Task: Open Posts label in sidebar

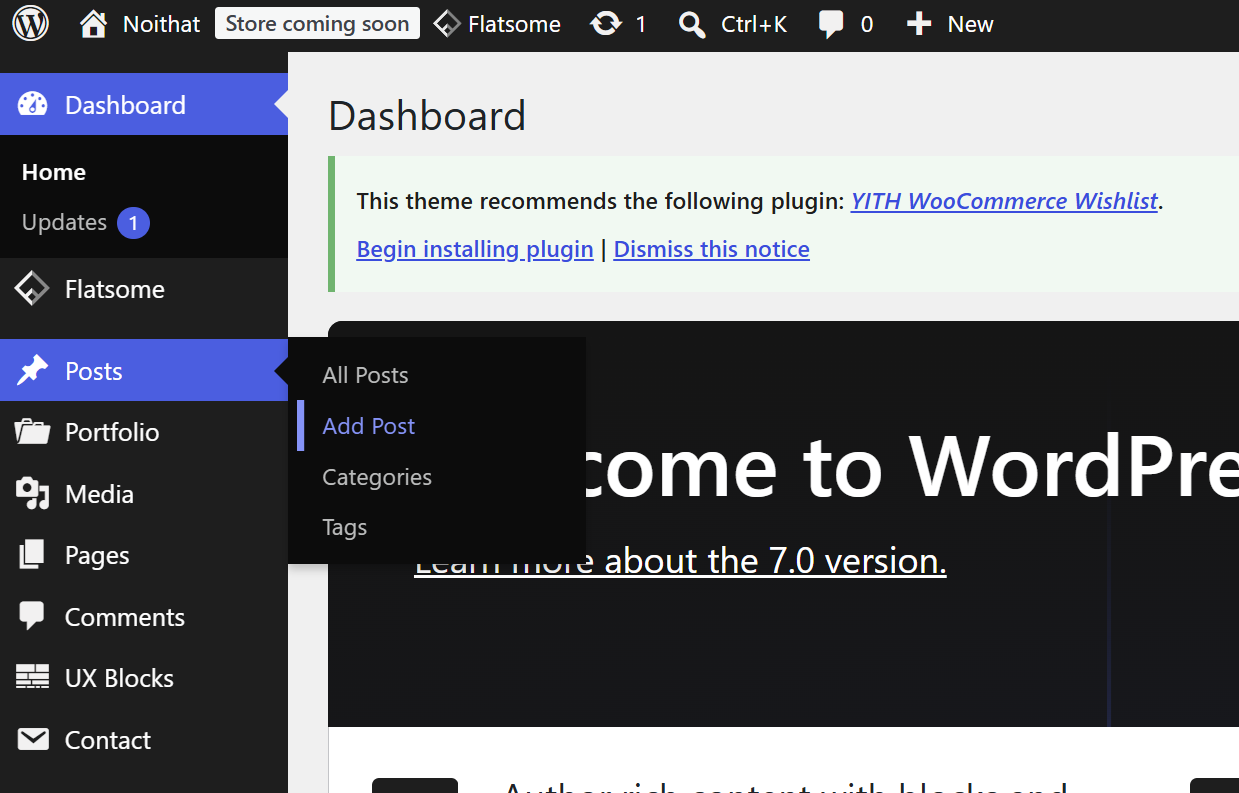Action: tap(94, 371)
